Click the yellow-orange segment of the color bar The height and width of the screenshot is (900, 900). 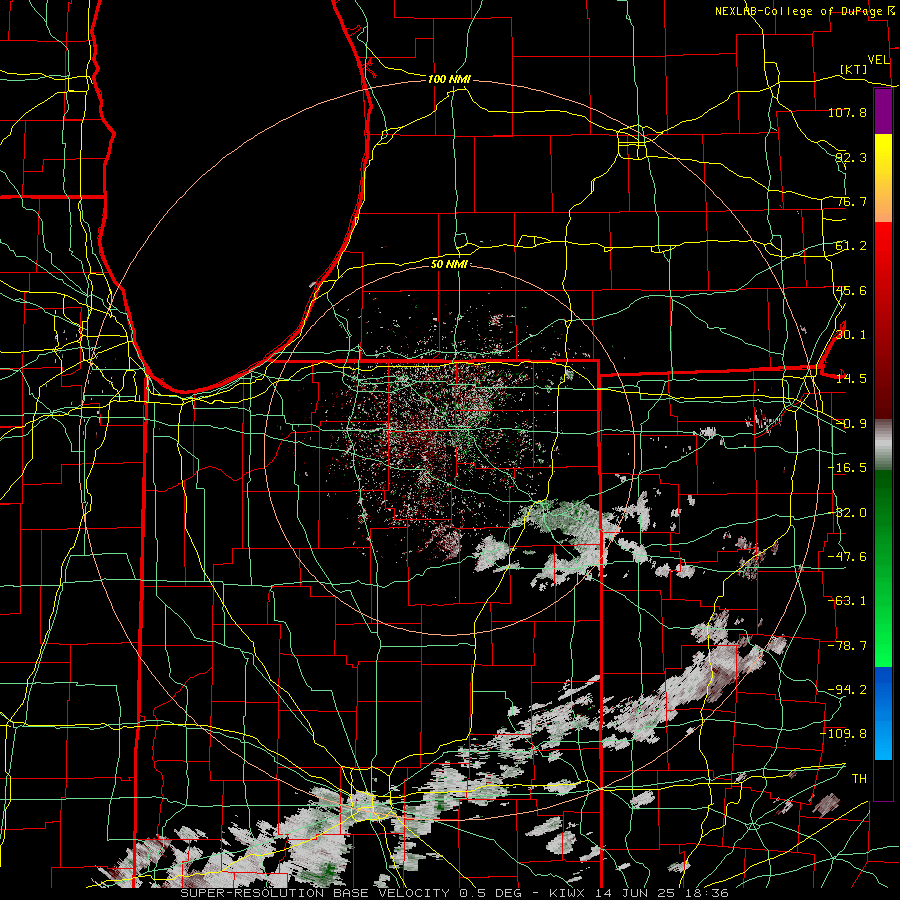pyautogui.click(x=883, y=178)
